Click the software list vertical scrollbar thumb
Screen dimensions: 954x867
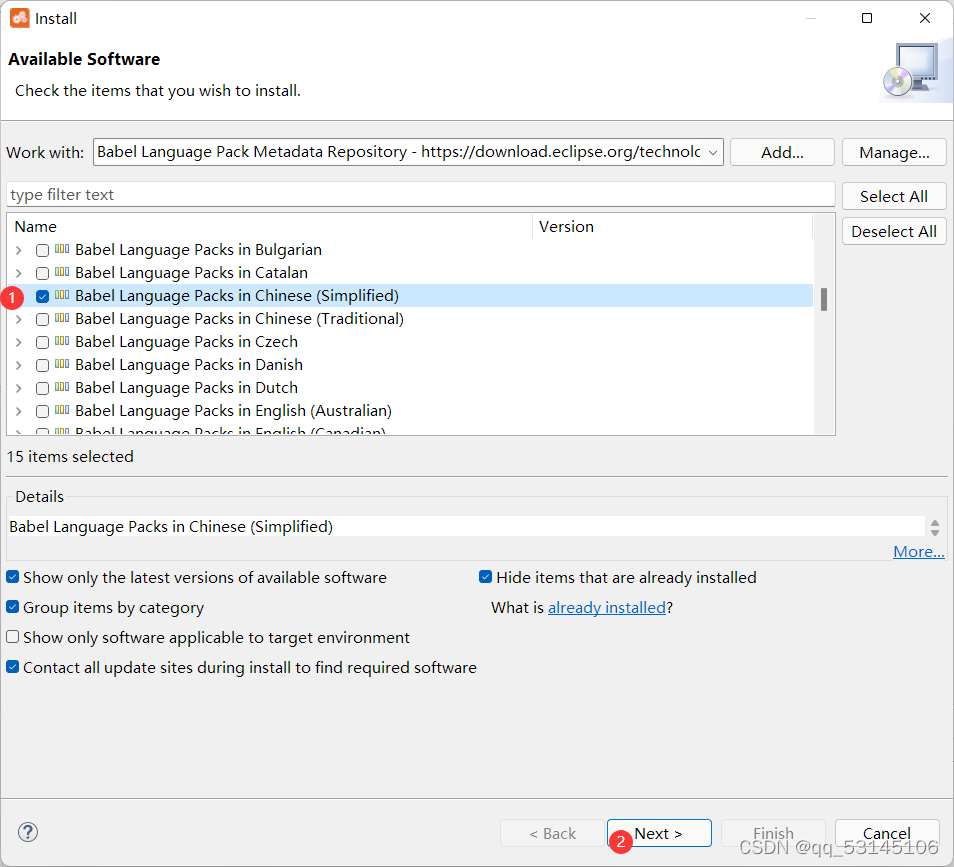(824, 299)
